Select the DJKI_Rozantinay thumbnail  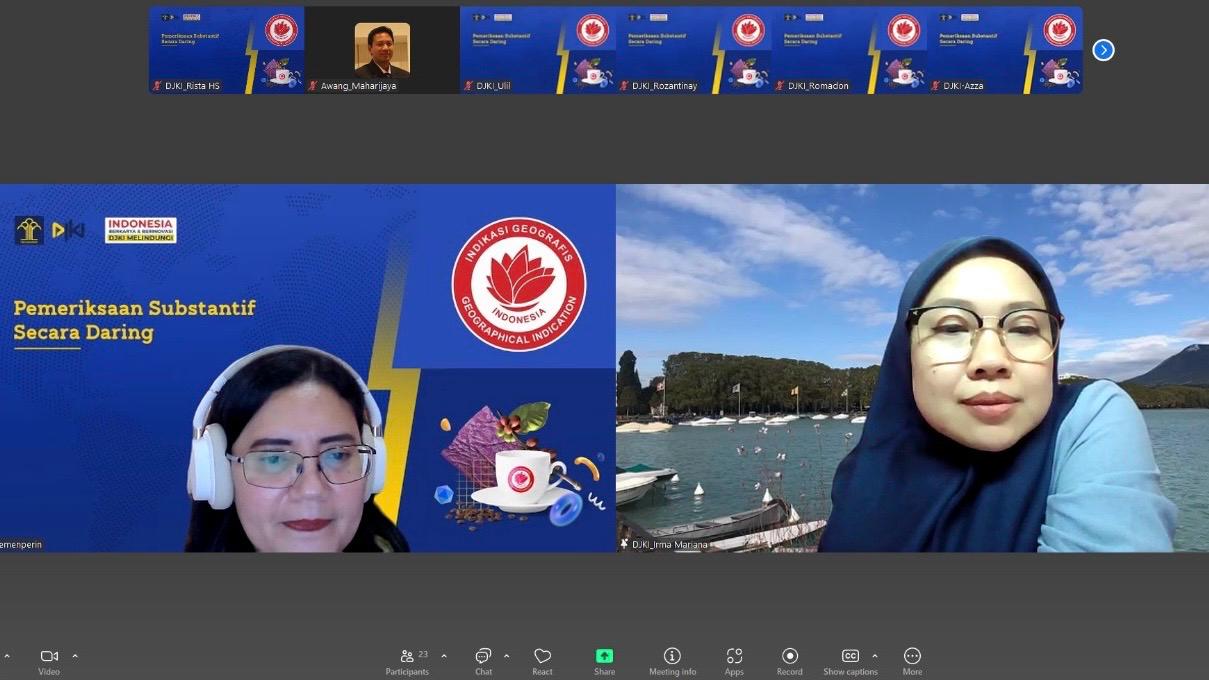(693, 50)
